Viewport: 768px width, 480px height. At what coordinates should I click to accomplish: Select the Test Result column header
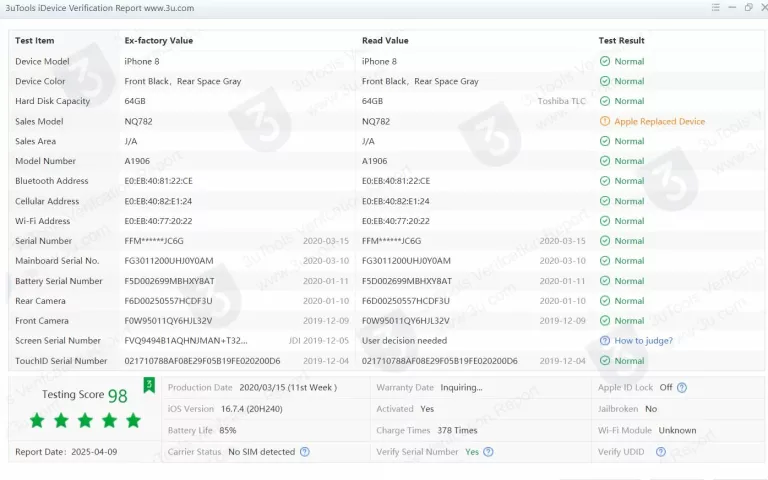click(x=621, y=41)
